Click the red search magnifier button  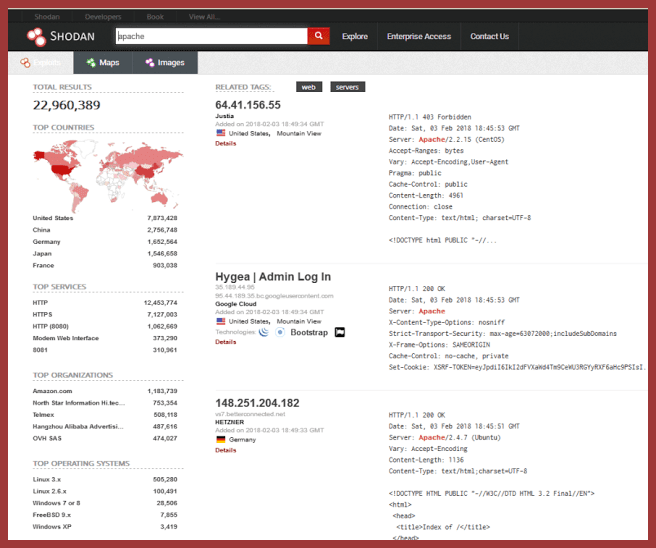[318, 37]
